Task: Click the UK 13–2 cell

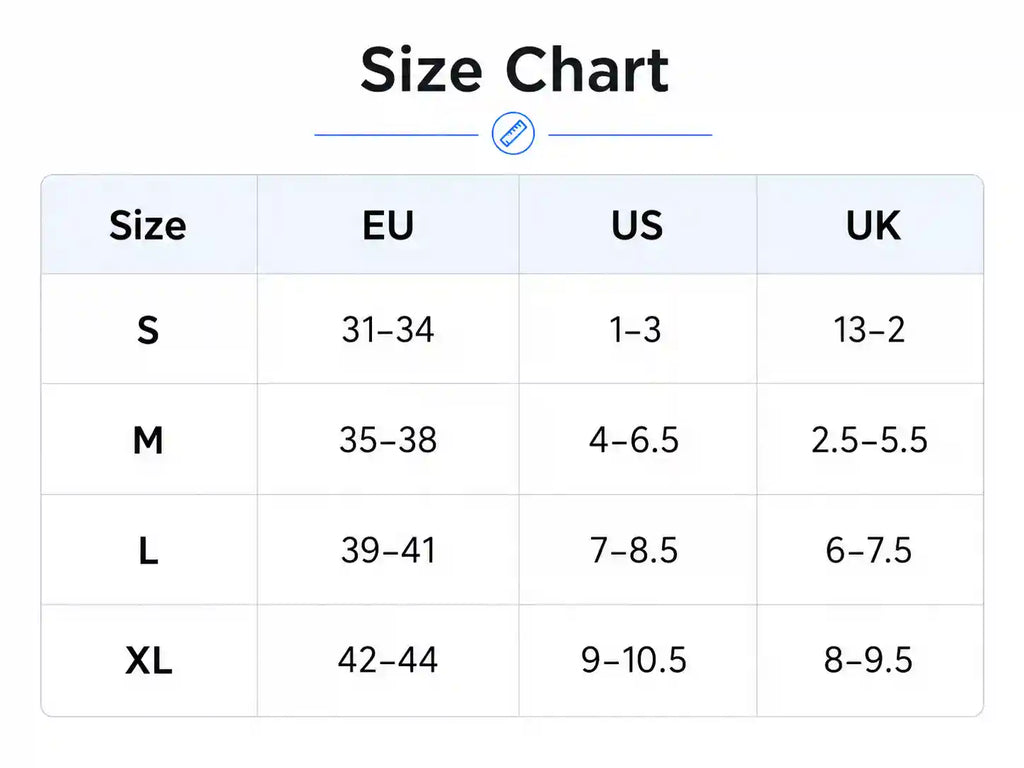Action: pyautogui.click(x=869, y=329)
